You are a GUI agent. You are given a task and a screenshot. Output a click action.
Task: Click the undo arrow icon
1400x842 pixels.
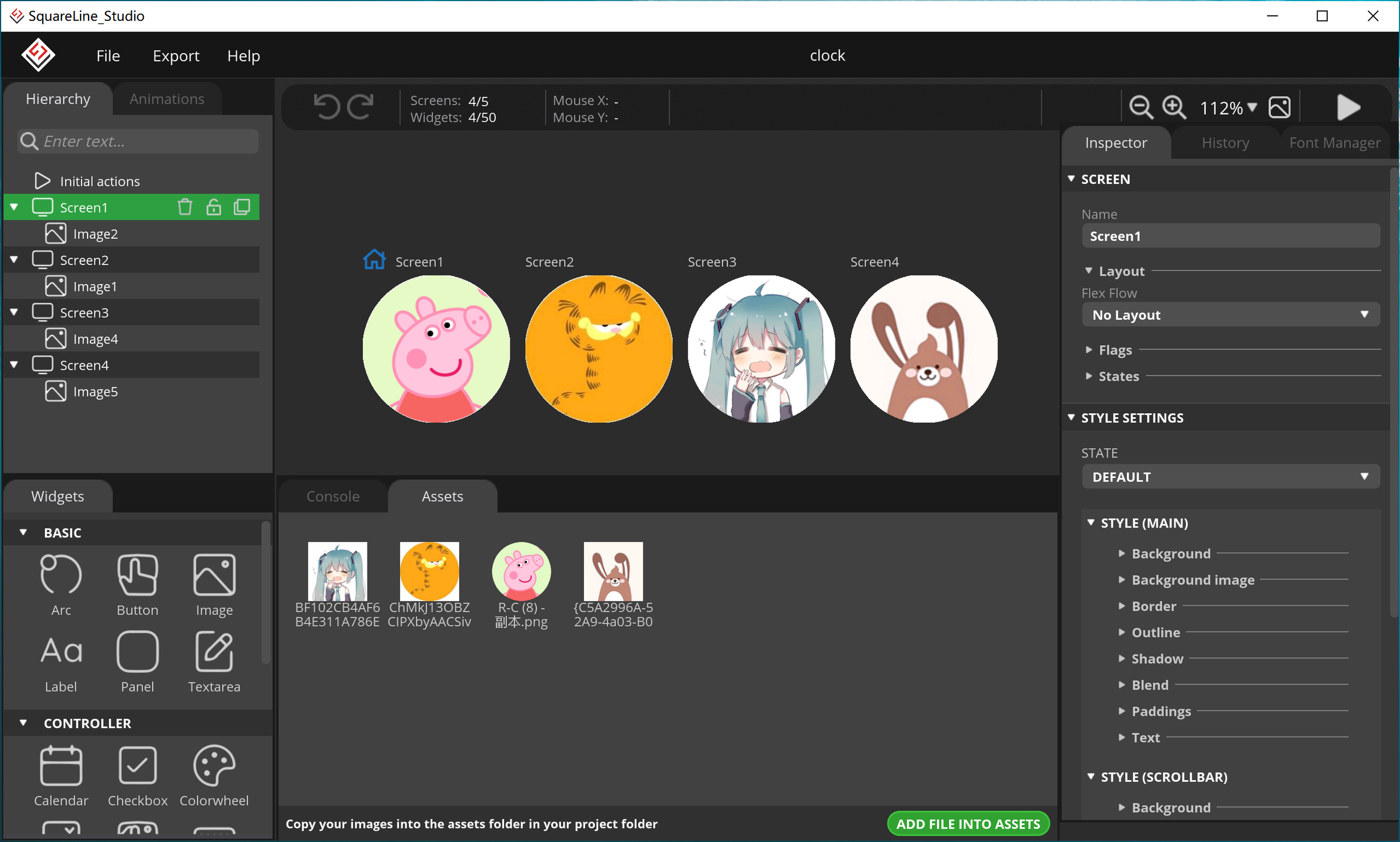[x=327, y=107]
